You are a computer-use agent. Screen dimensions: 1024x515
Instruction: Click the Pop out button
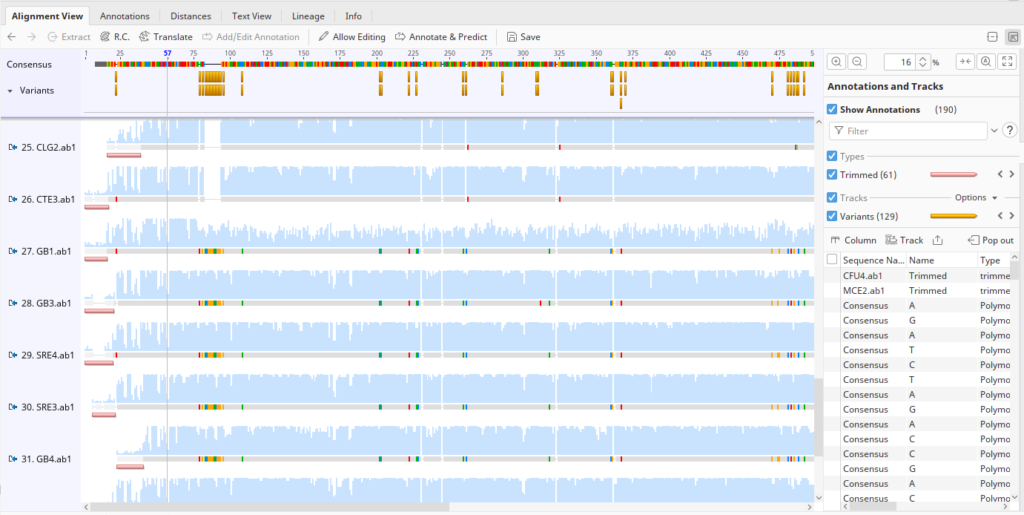(991, 240)
